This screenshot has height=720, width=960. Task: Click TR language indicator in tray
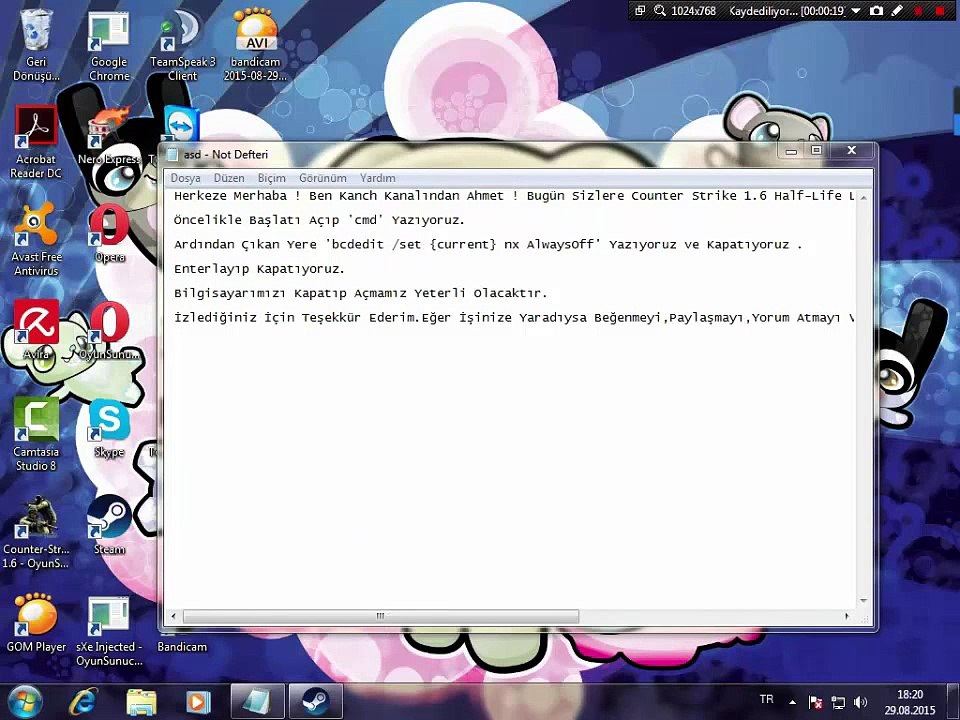point(766,699)
